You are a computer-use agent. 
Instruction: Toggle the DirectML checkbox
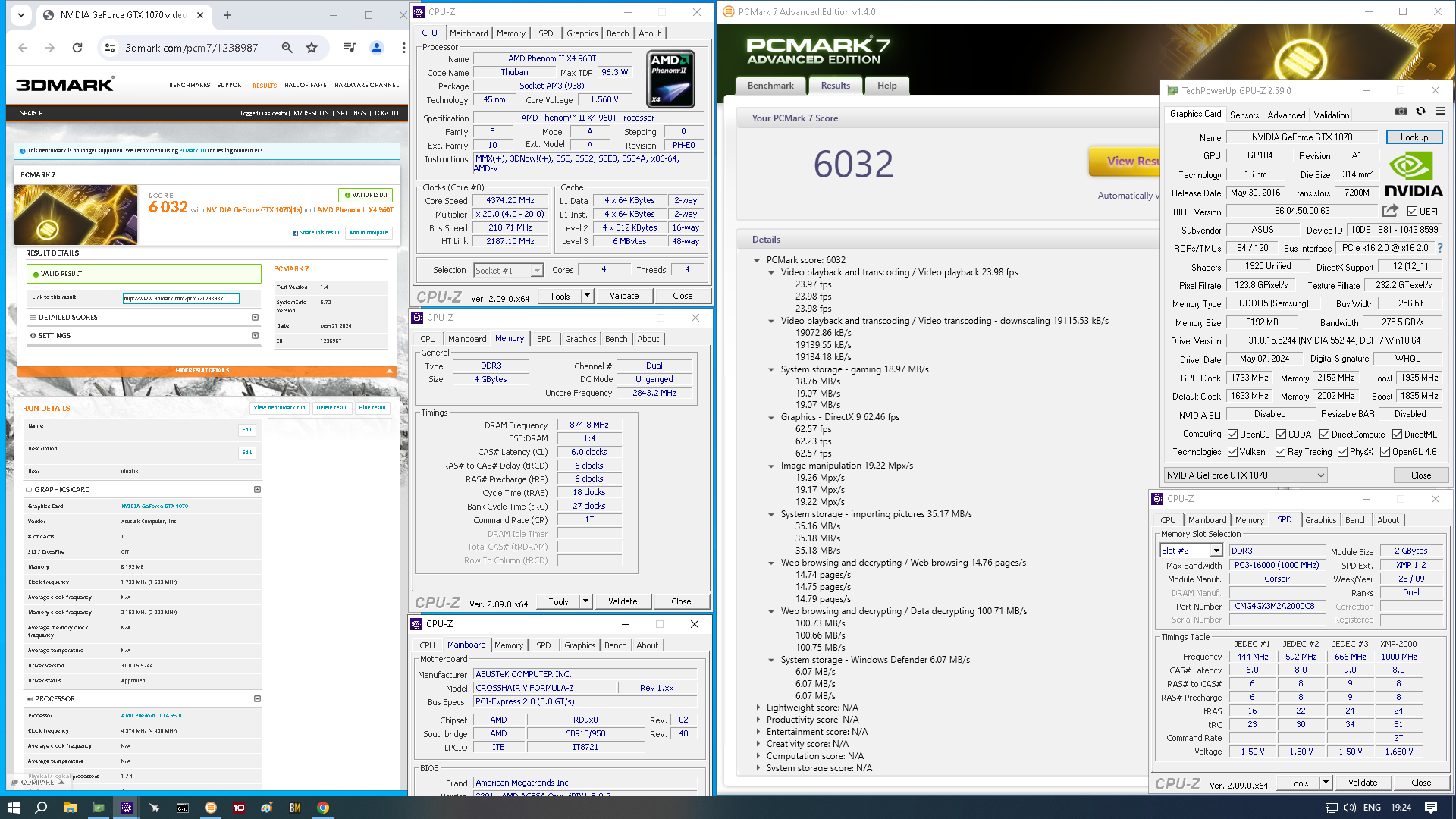1397,435
